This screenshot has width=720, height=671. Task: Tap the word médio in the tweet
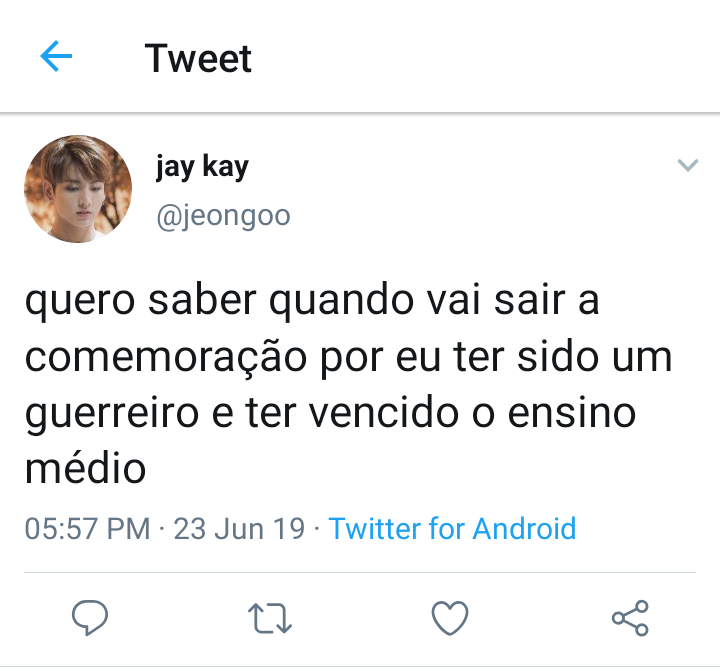coord(85,468)
